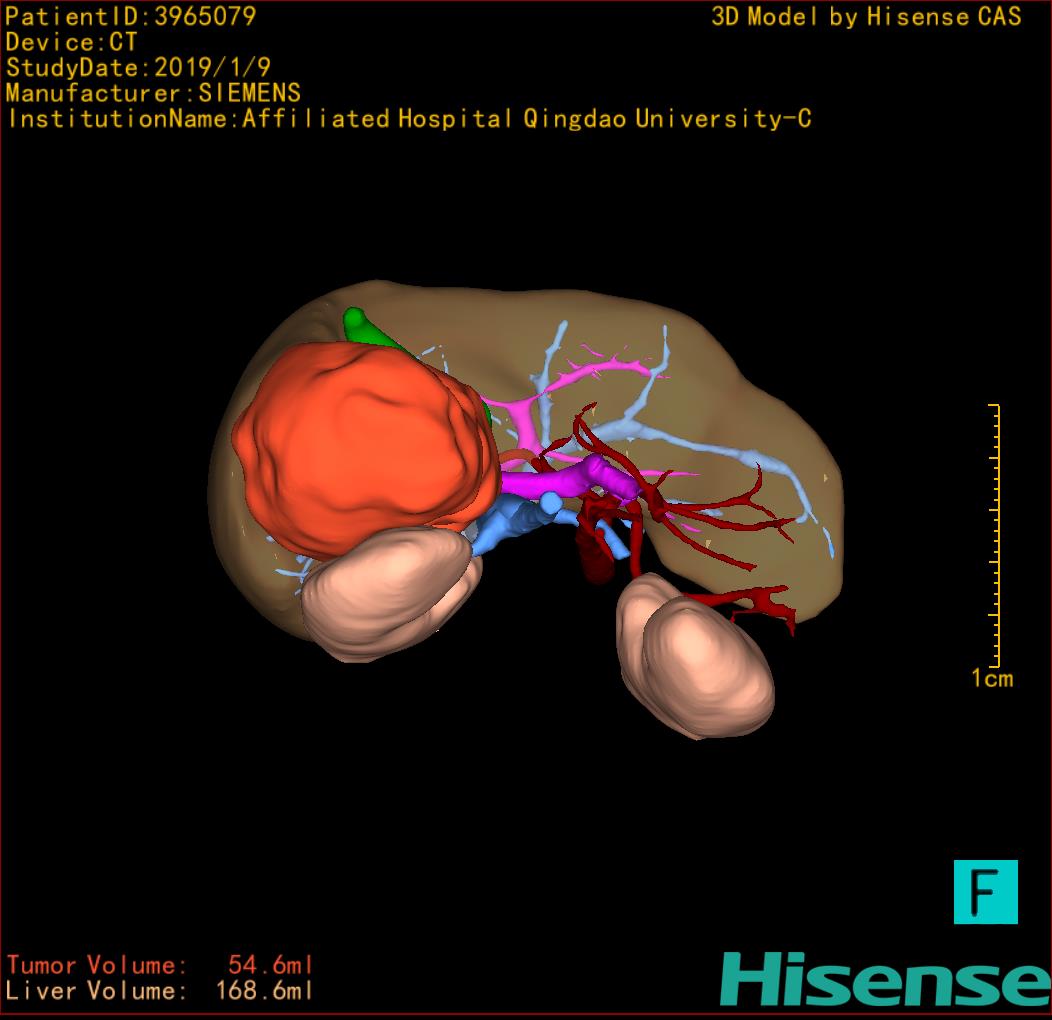
Task: Click the cyan F orientation indicator
Action: tap(985, 891)
